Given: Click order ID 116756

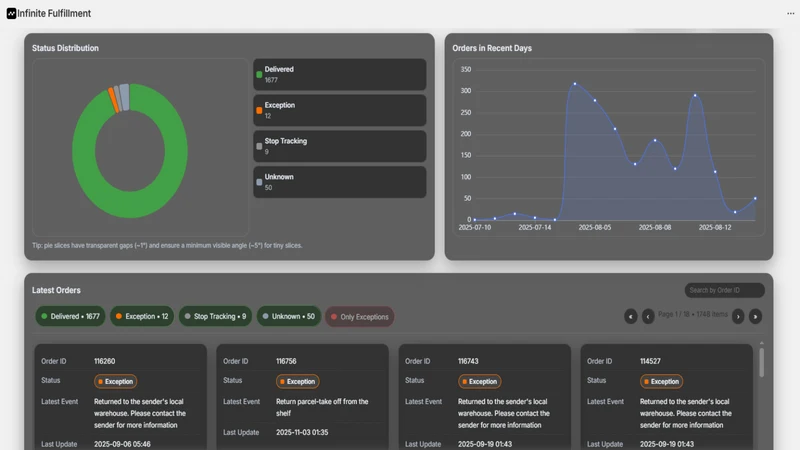Looking at the screenshot, I should 286,361.
